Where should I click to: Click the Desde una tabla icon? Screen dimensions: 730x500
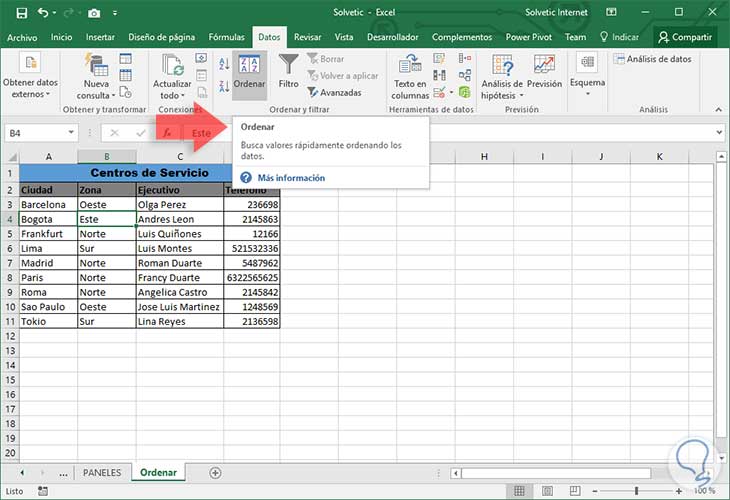point(126,75)
